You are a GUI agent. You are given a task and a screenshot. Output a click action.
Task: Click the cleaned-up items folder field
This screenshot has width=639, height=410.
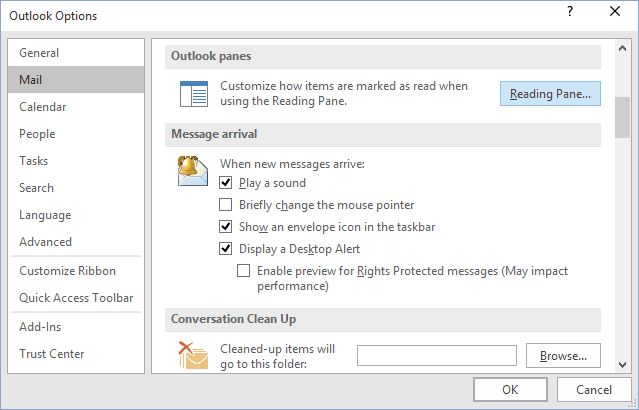(x=437, y=356)
